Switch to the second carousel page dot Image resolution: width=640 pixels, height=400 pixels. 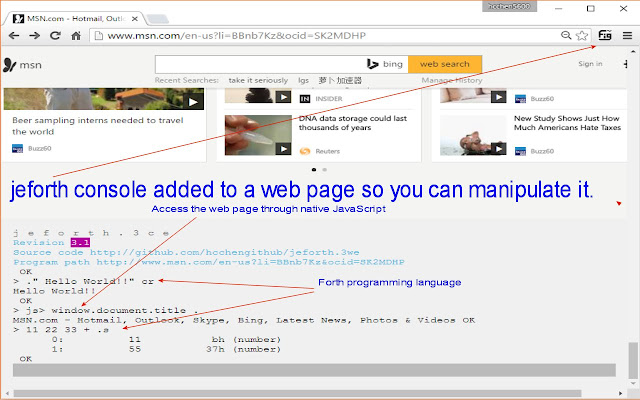(324, 169)
